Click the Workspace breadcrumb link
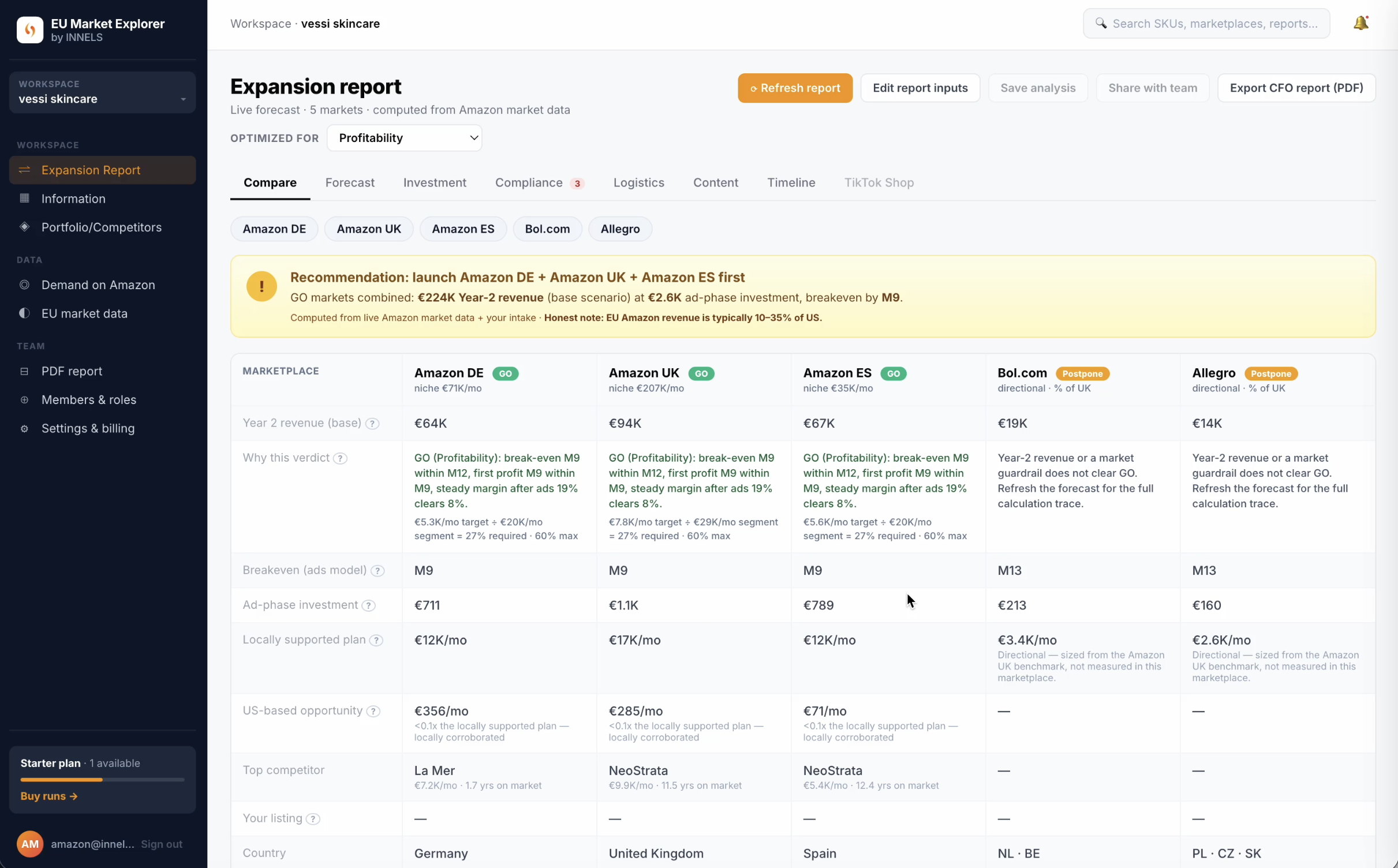 (260, 24)
